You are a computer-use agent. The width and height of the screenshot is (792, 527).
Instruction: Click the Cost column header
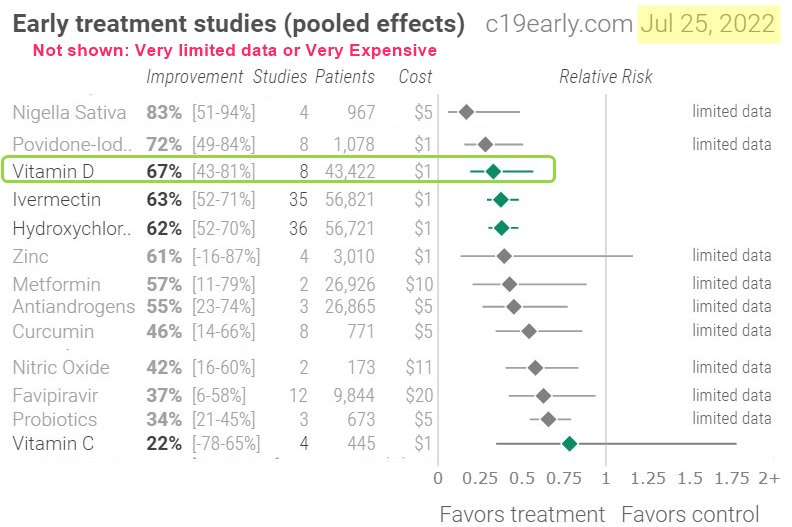click(415, 77)
